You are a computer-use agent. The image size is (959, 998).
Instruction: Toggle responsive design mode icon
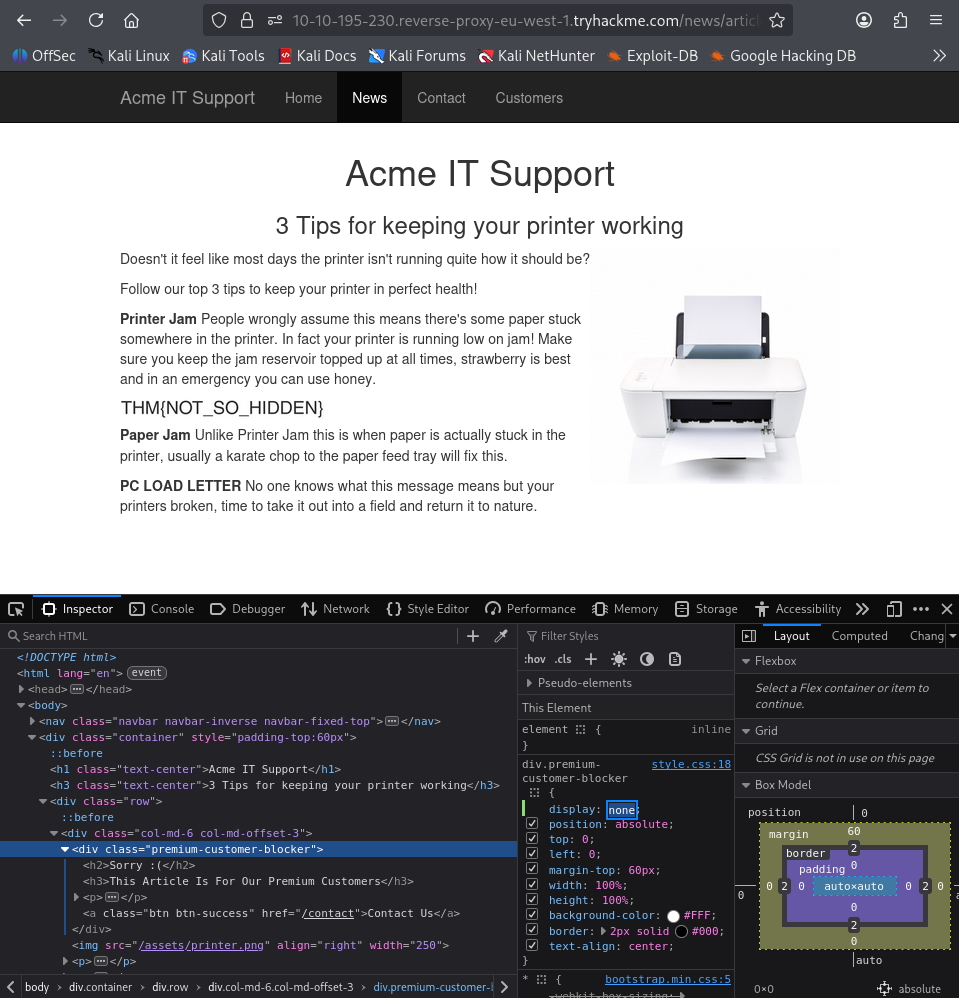tap(894, 609)
